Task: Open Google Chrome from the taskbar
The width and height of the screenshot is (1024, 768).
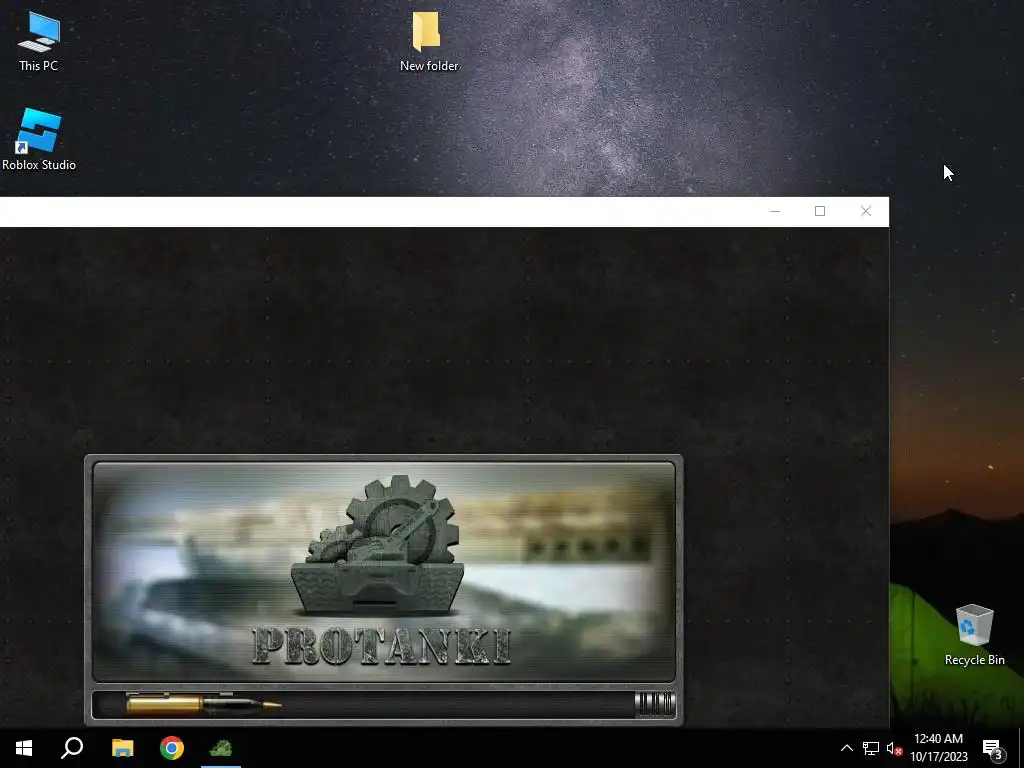Action: pos(172,748)
